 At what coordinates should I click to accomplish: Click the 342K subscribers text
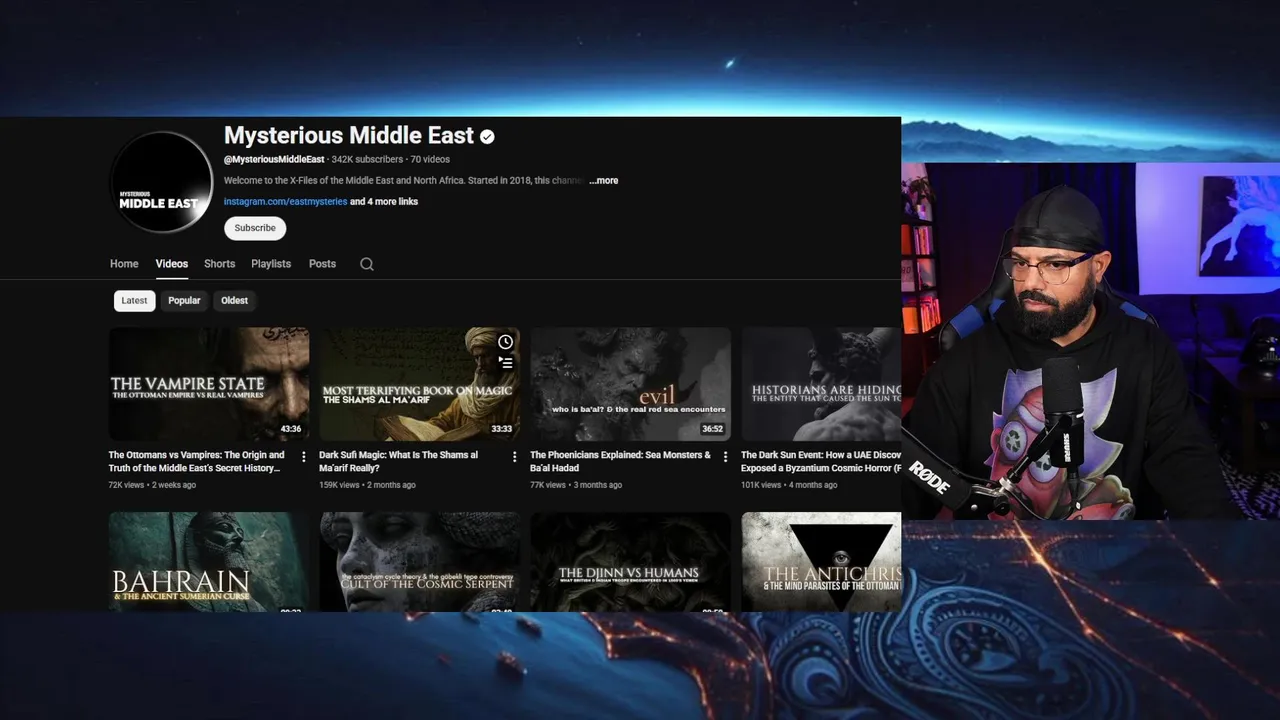[367, 160]
